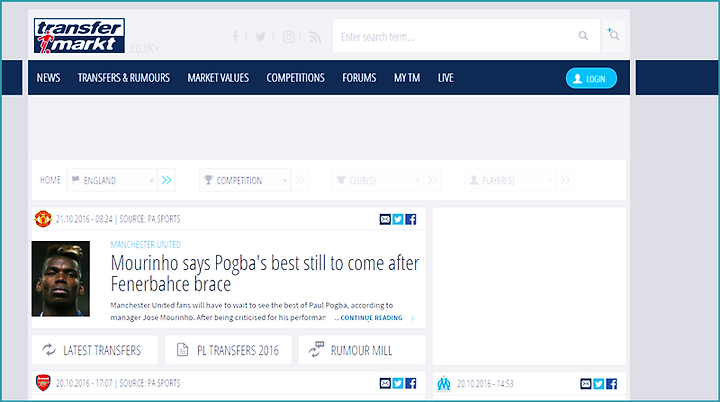Open the Forums menu
The image size is (720, 402).
click(359, 78)
